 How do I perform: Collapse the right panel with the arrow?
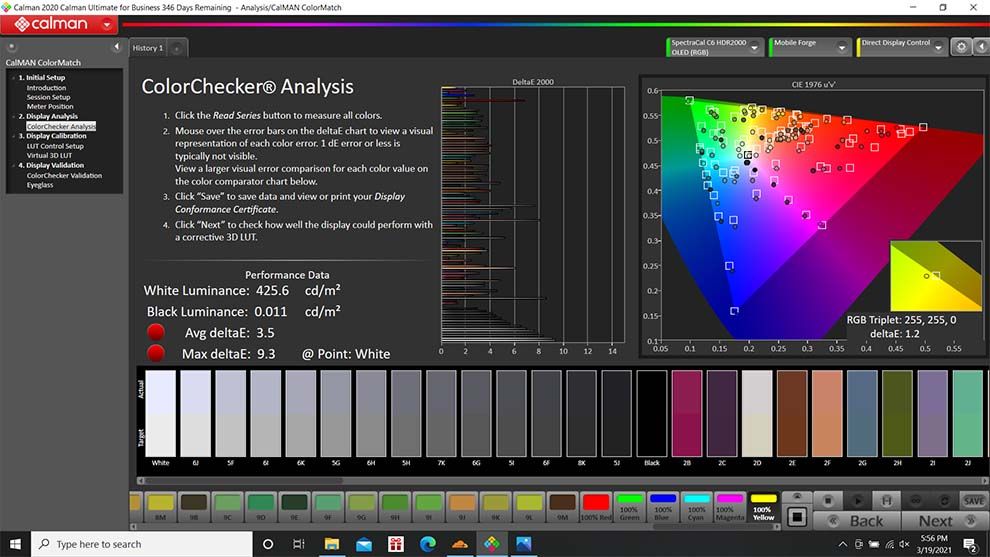981,47
